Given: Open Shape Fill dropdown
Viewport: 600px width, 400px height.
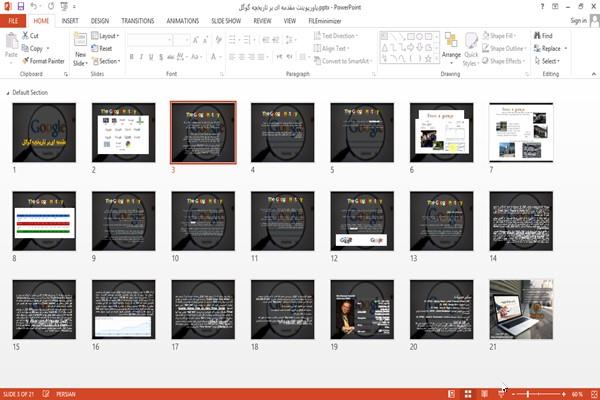Looking at the screenshot, I should (499, 36).
